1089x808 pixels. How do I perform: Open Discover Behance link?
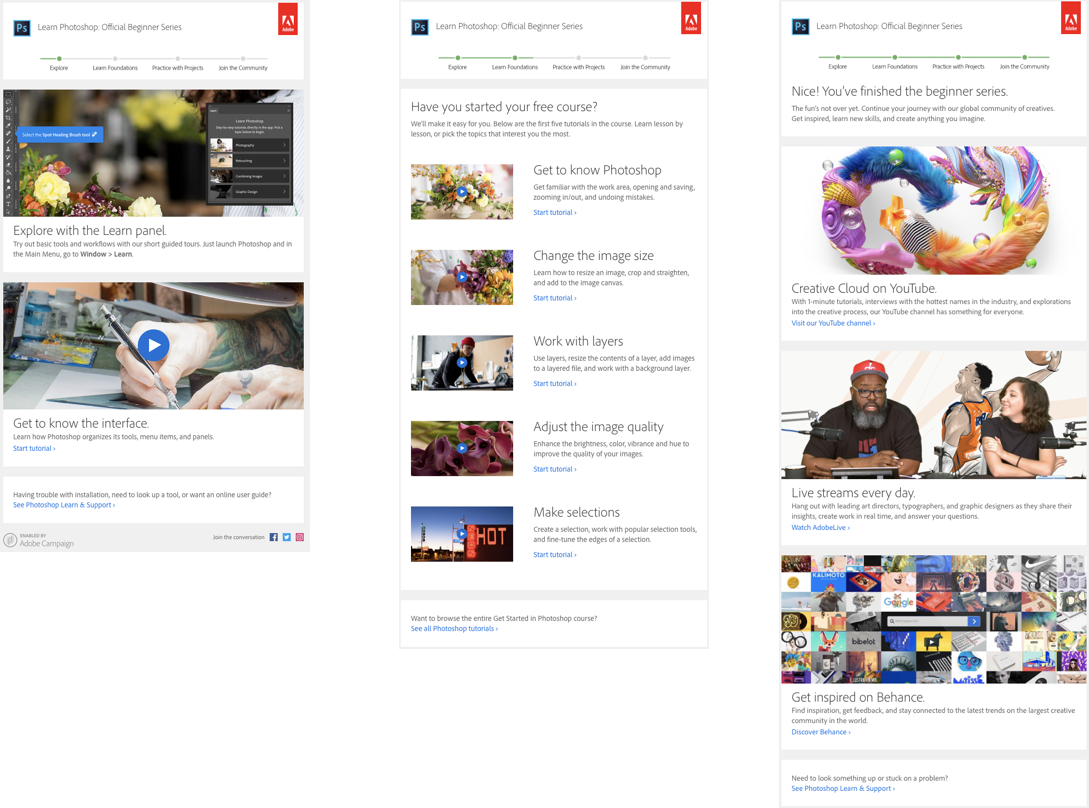click(x=821, y=732)
